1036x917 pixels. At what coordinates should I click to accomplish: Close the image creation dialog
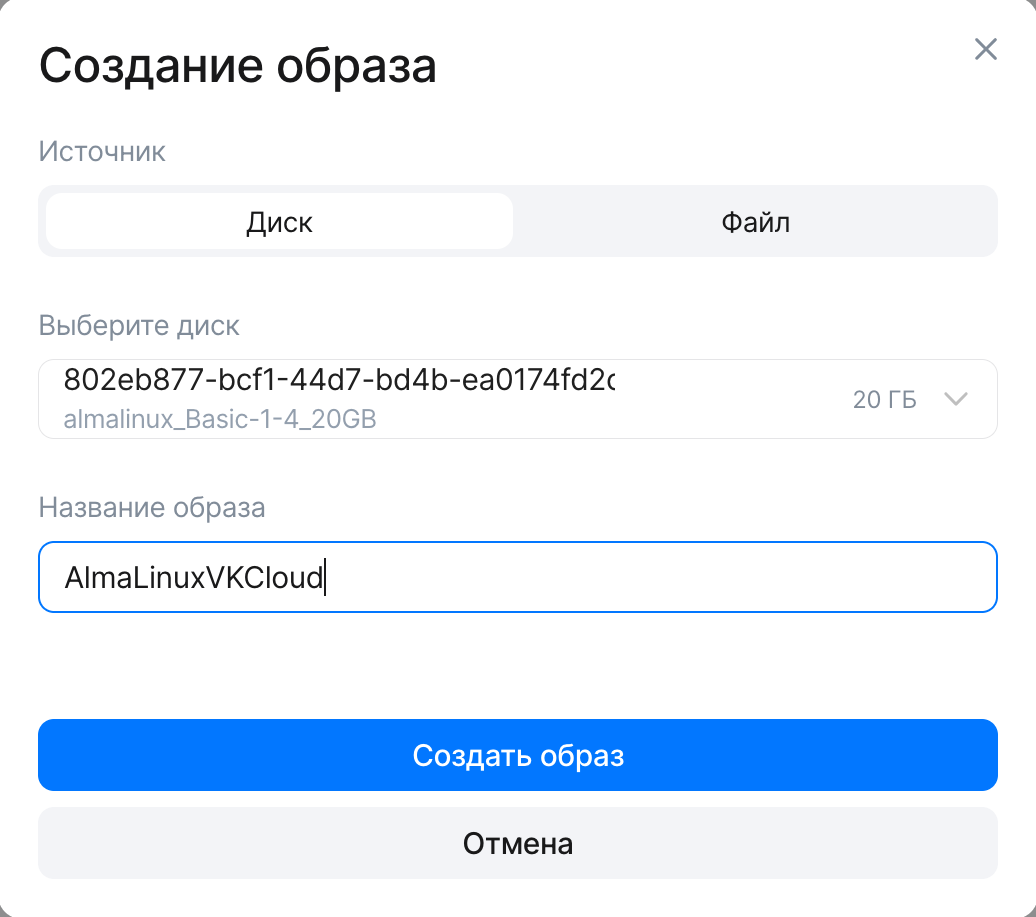point(985,50)
